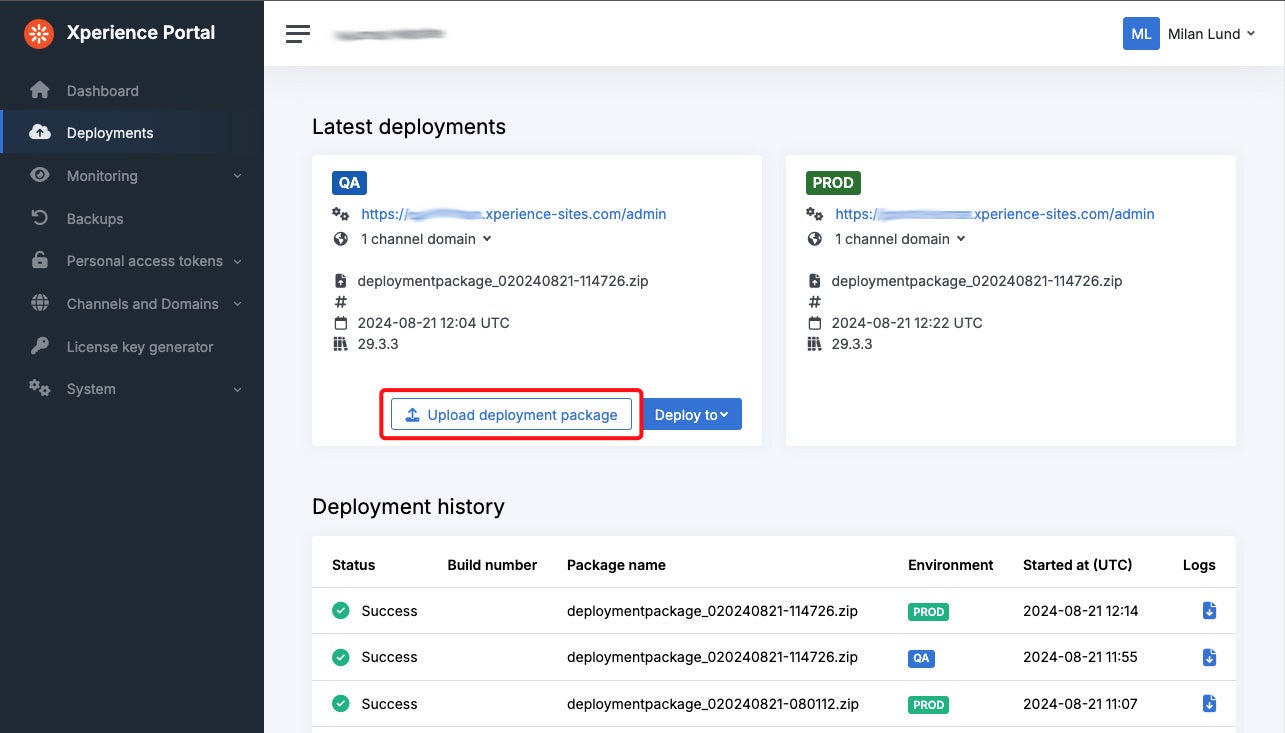Expand the Monitoring sidebar section
The image size is (1285, 733).
click(237, 176)
